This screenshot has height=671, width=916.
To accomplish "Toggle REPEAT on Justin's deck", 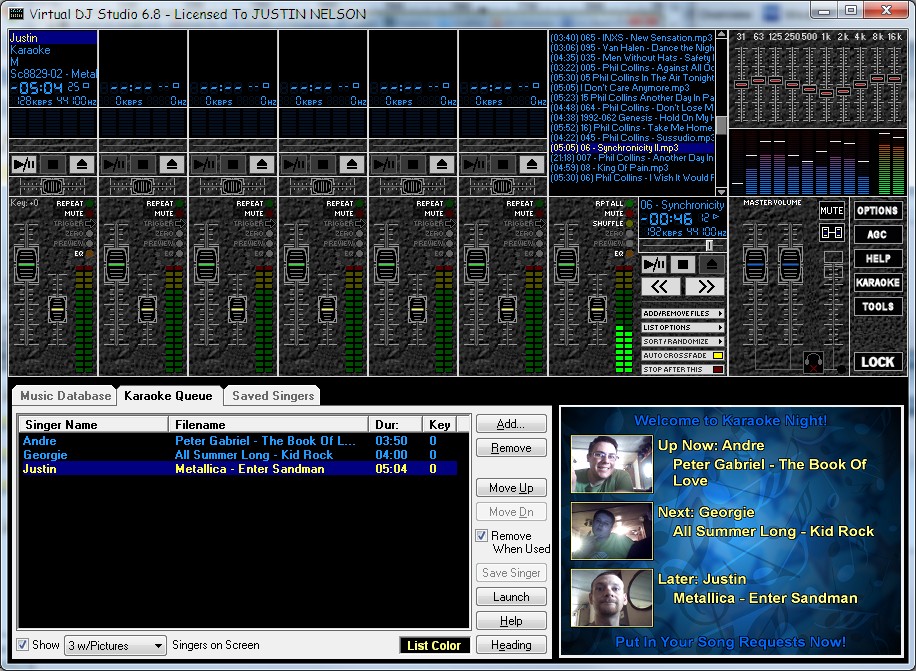I will (75, 204).
